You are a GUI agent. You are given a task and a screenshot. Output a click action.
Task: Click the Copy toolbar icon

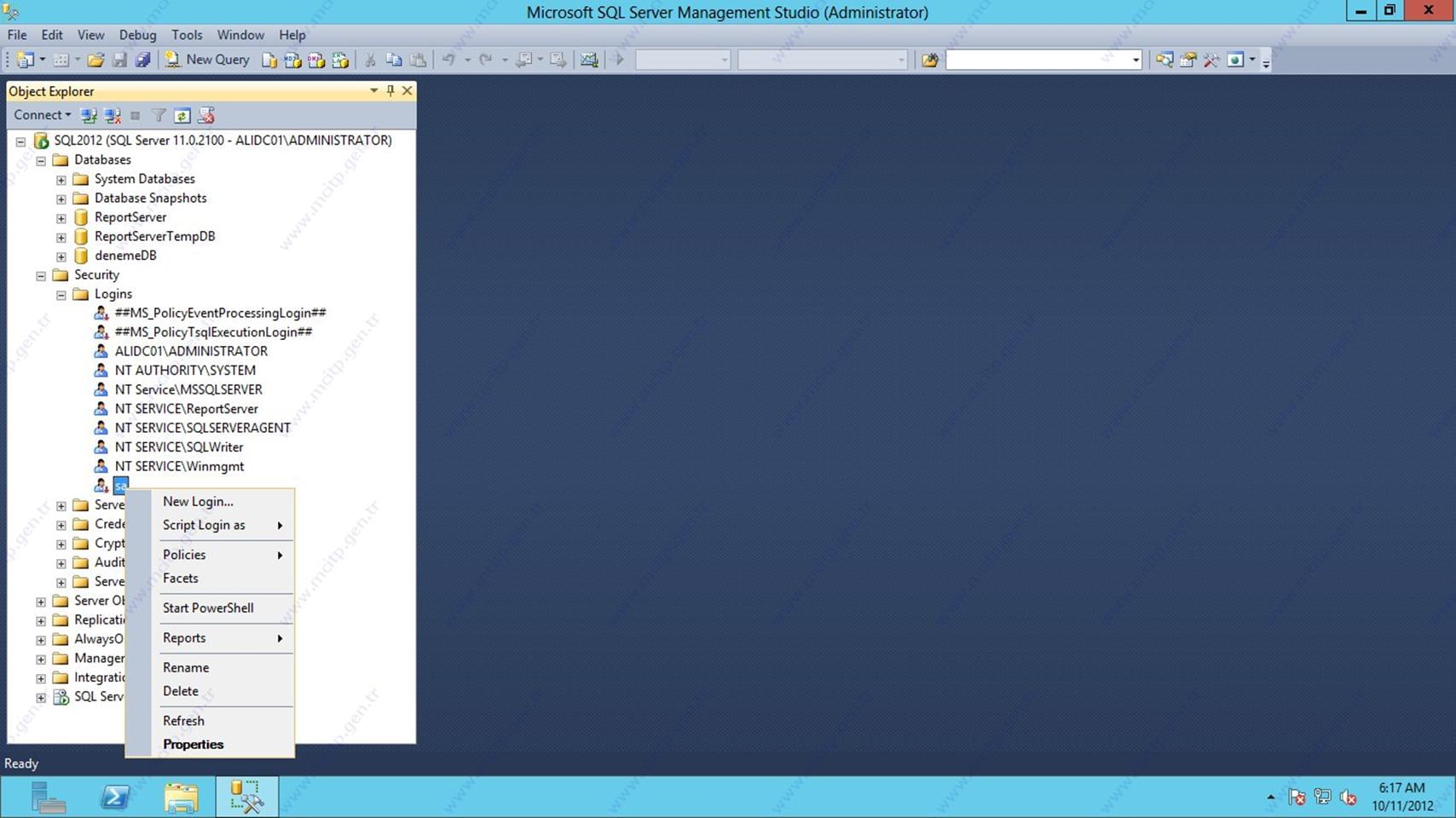click(x=394, y=60)
